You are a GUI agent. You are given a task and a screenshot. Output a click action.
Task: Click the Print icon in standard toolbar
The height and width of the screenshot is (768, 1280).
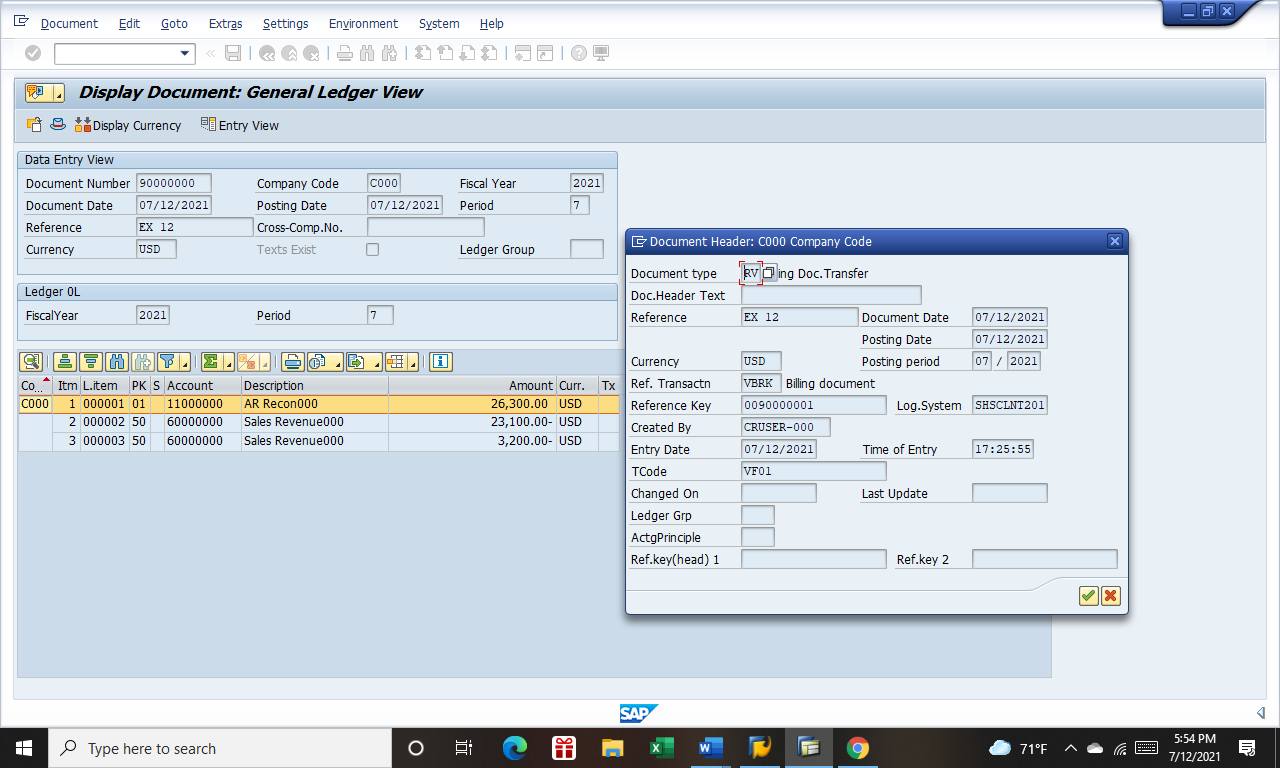point(345,53)
